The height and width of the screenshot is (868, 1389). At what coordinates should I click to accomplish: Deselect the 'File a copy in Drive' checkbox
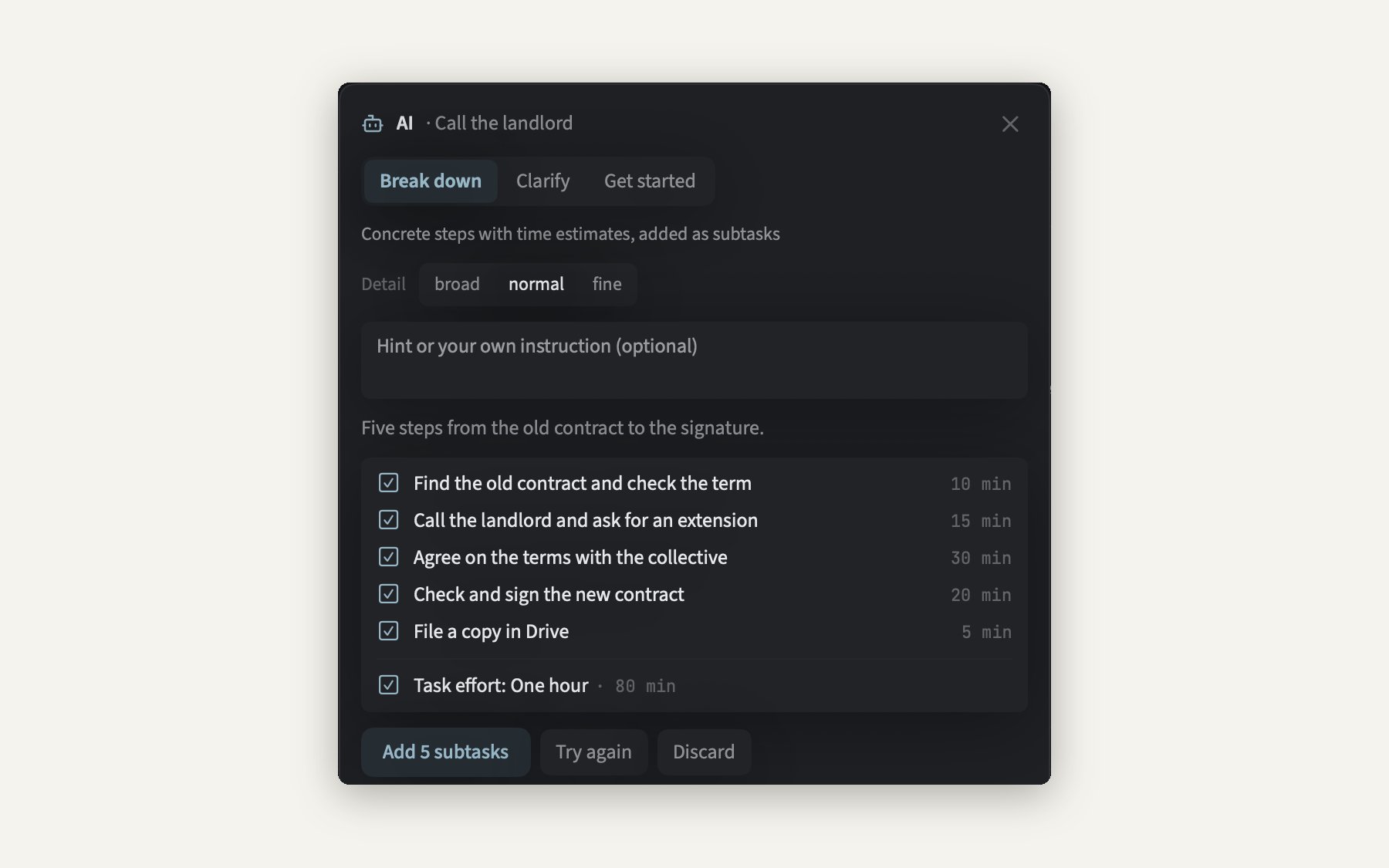coord(389,631)
